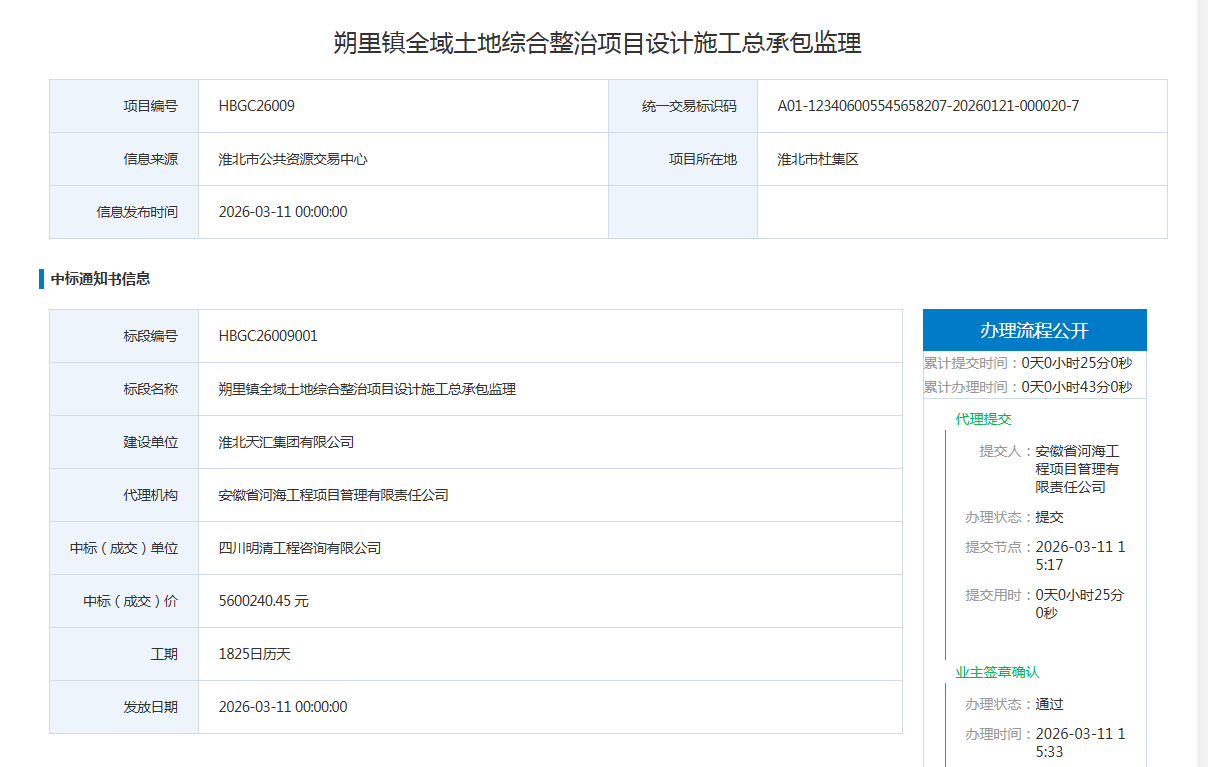Click the page title 朔里镇全域土地综合整治项目设计施工总承包监理
Image resolution: width=1208 pixels, height=767 pixels.
pyautogui.click(x=597, y=43)
